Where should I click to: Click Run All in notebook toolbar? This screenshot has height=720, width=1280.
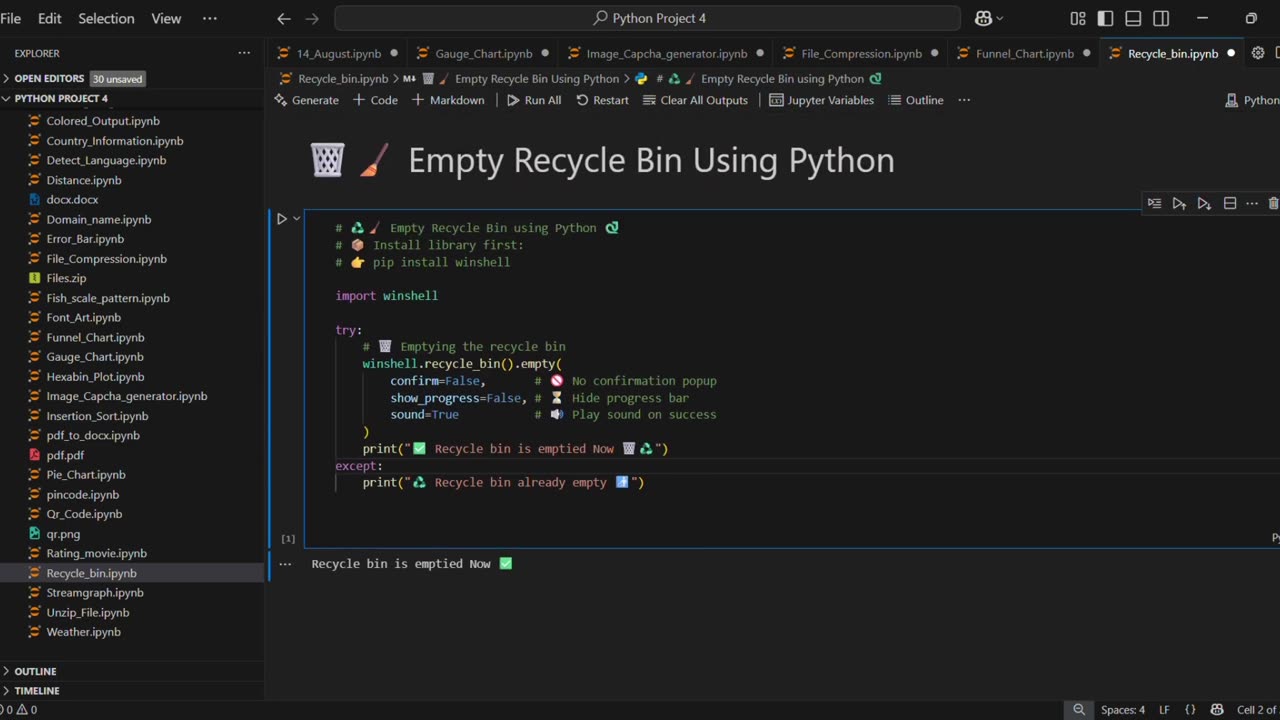pyautogui.click(x=533, y=100)
